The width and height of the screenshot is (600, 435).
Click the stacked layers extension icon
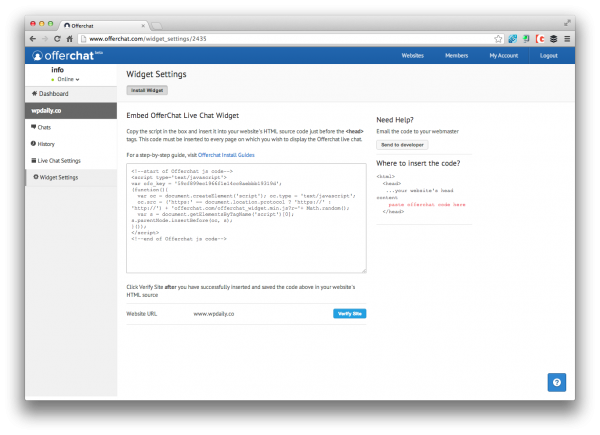coord(553,39)
